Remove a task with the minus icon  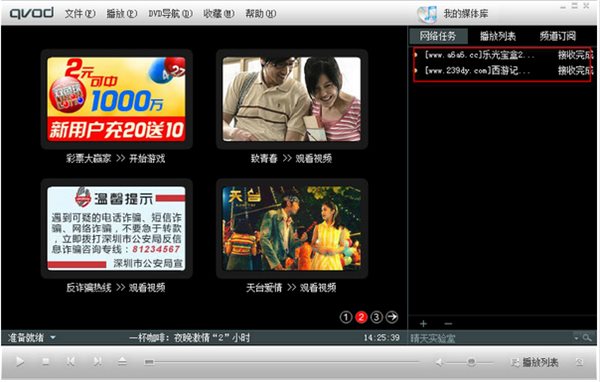pyautogui.click(x=448, y=324)
